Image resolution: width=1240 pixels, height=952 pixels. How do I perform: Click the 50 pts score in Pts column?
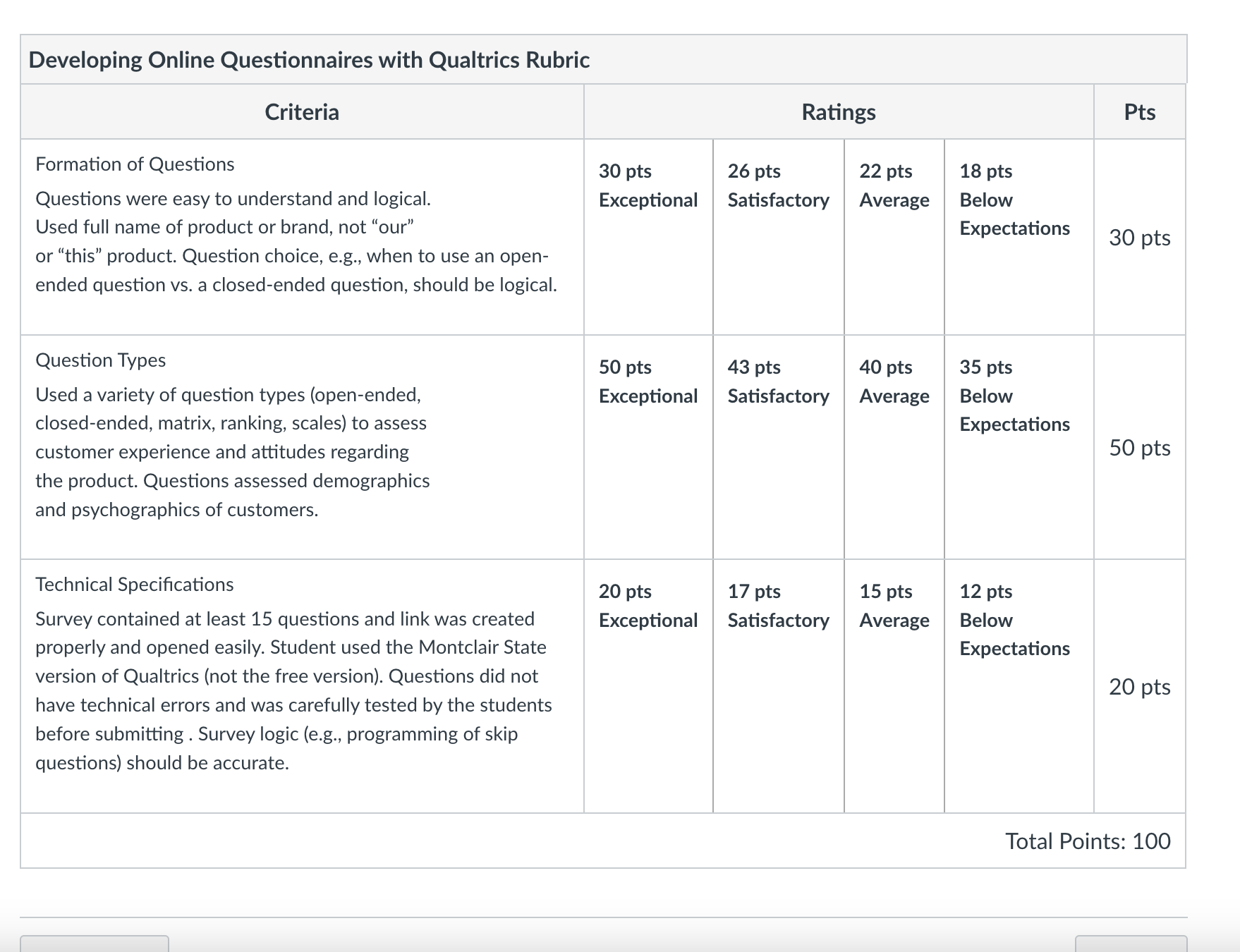(x=1139, y=448)
